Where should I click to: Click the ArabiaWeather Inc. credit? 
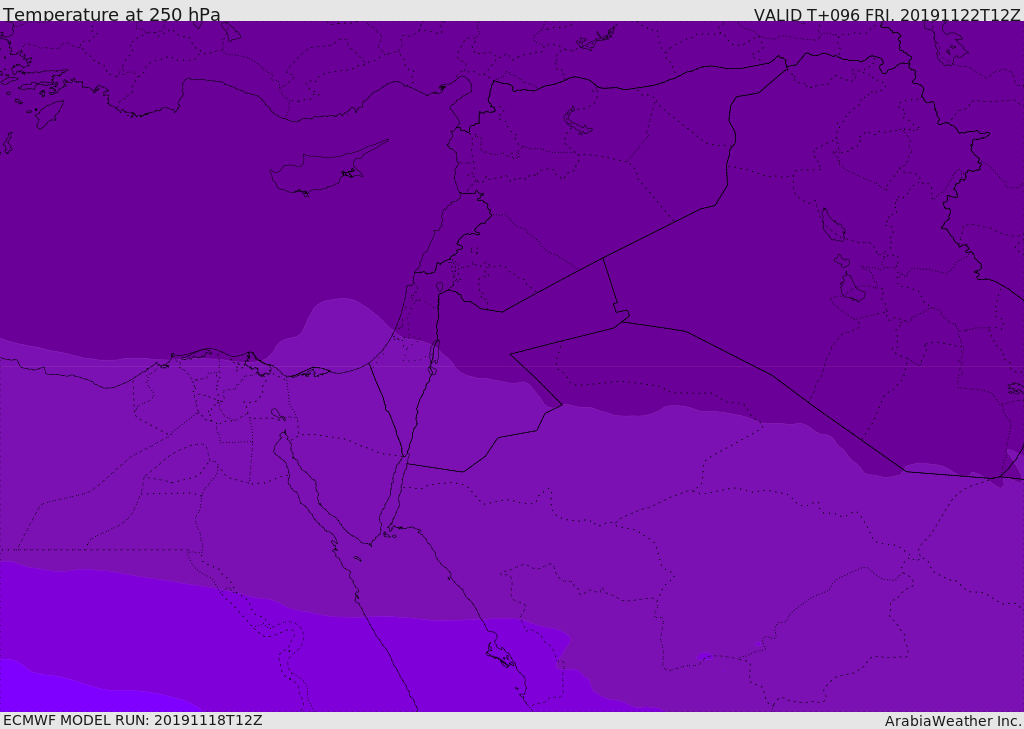point(953,720)
